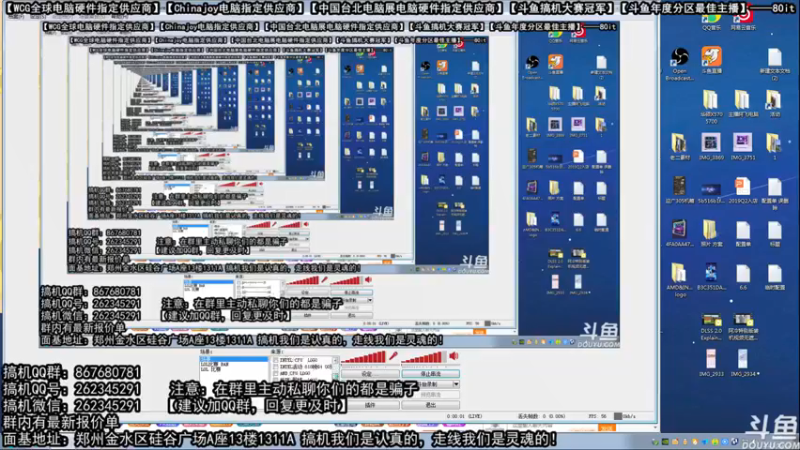Adjust the desktop audio volume slider in OBS

pos(424,357)
